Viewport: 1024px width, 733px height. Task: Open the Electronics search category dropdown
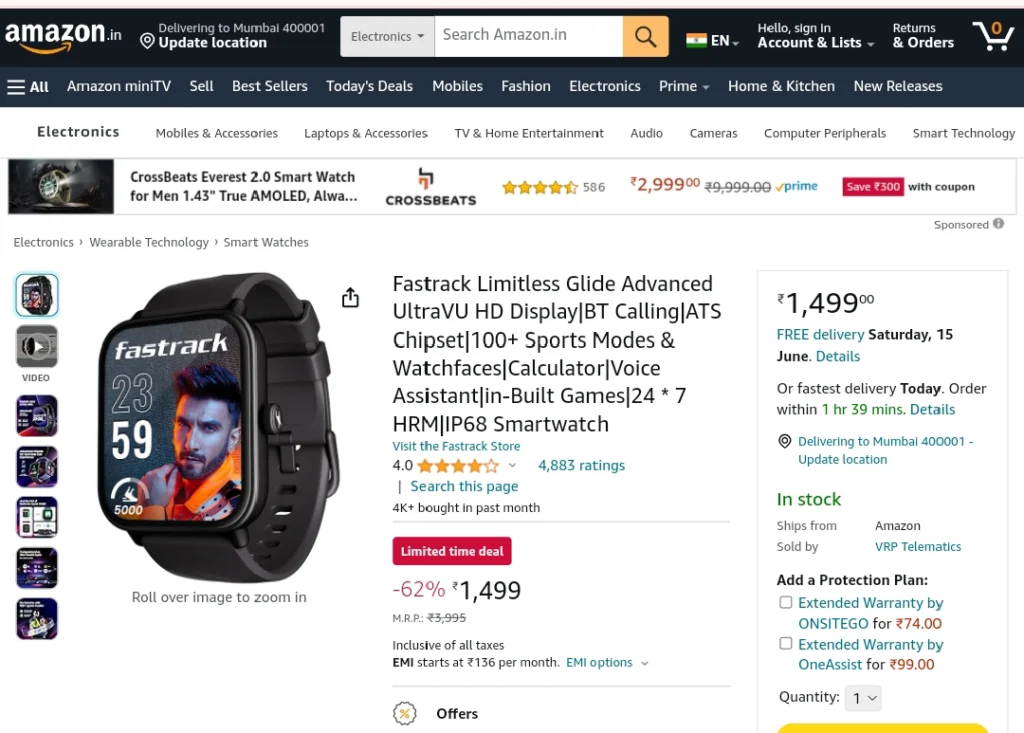tap(387, 36)
